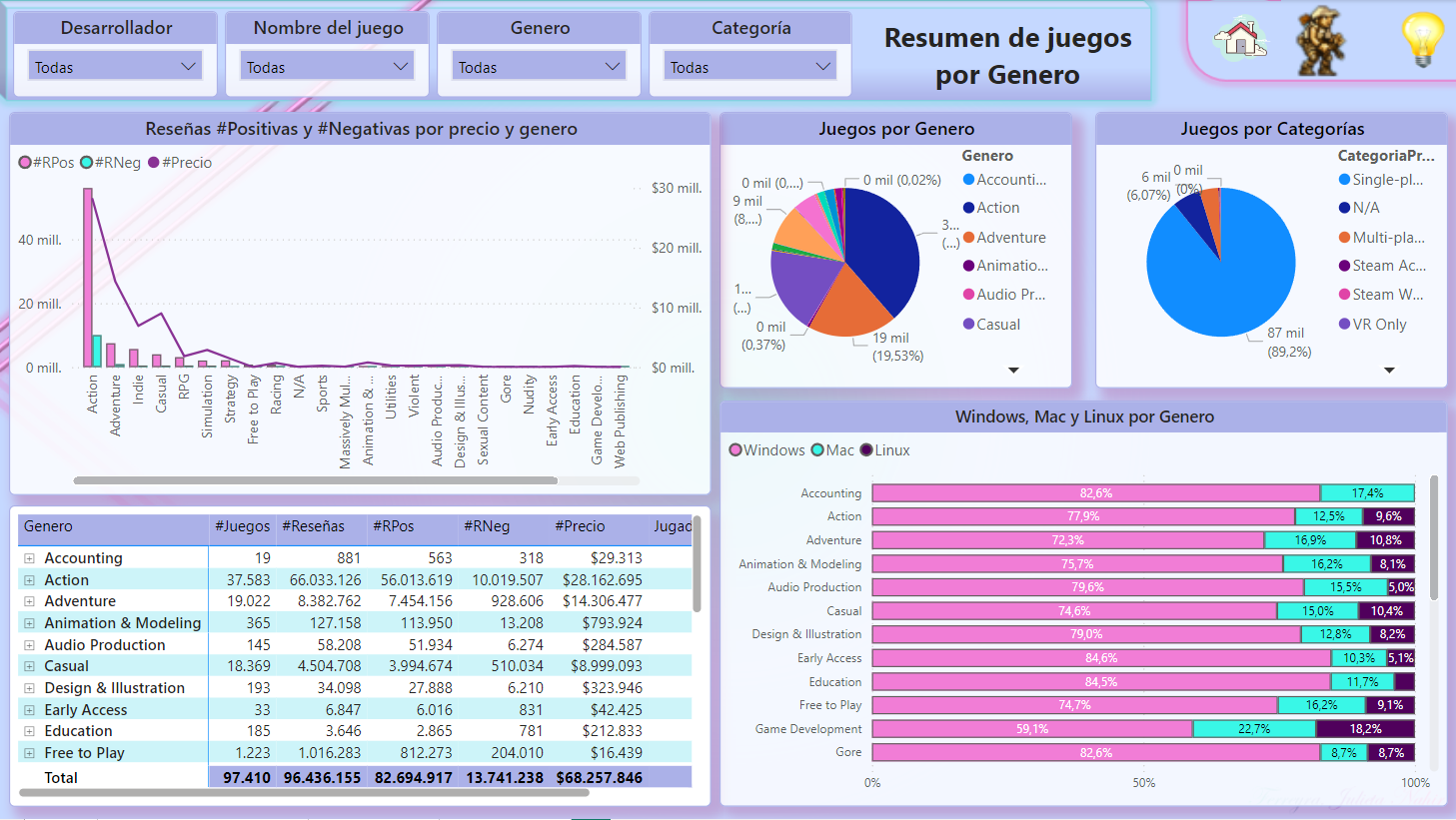Select Windows legend marker

[x=735, y=450]
